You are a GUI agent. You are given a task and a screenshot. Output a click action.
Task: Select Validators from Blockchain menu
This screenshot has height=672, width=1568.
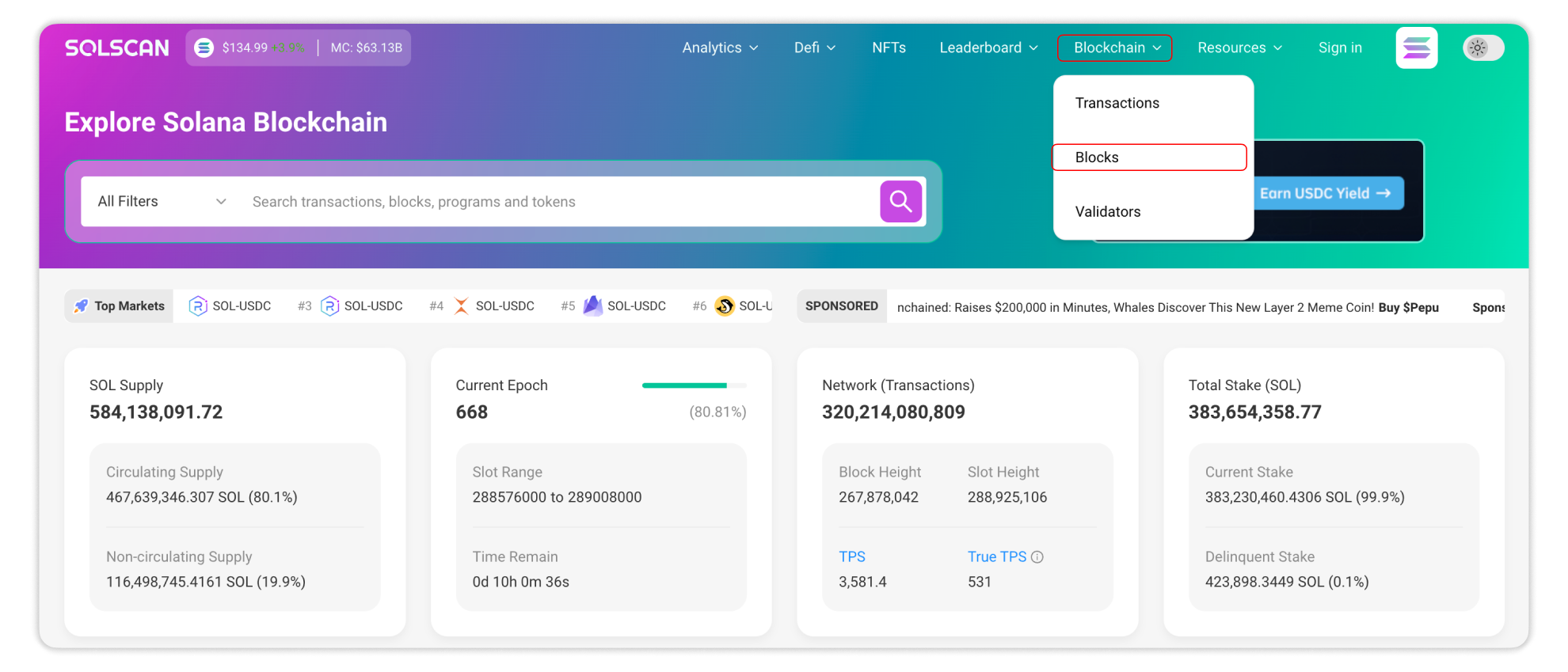coord(1108,211)
